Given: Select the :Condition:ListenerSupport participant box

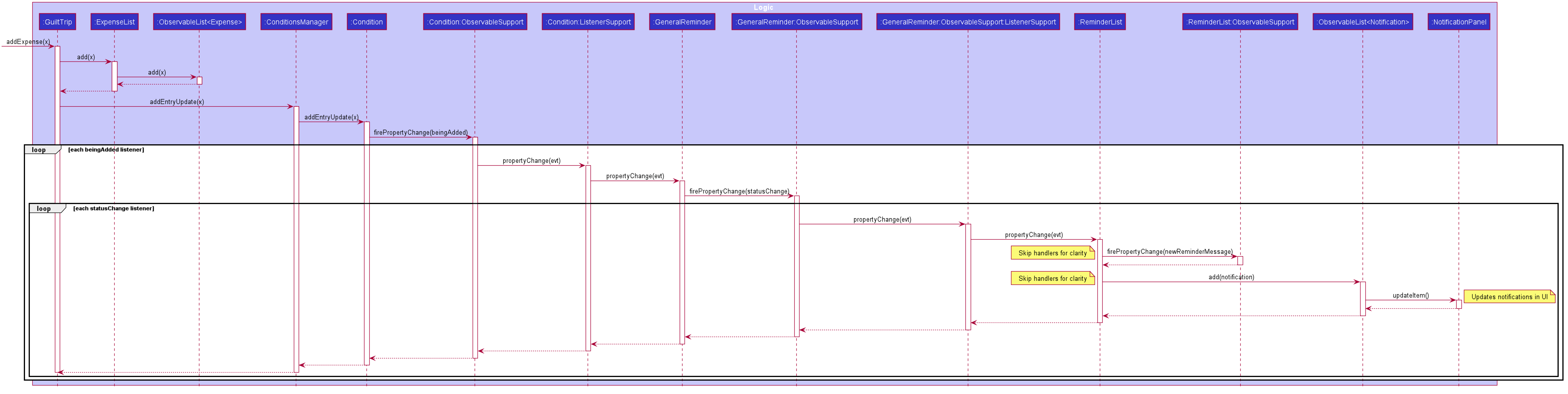Looking at the screenshot, I should (588, 22).
